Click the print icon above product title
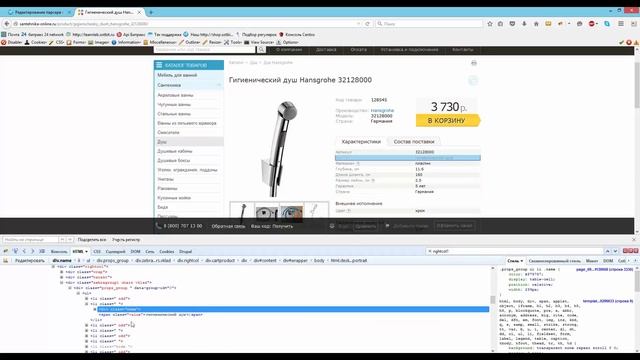Viewport: 640px width, 360px height. [473, 63]
